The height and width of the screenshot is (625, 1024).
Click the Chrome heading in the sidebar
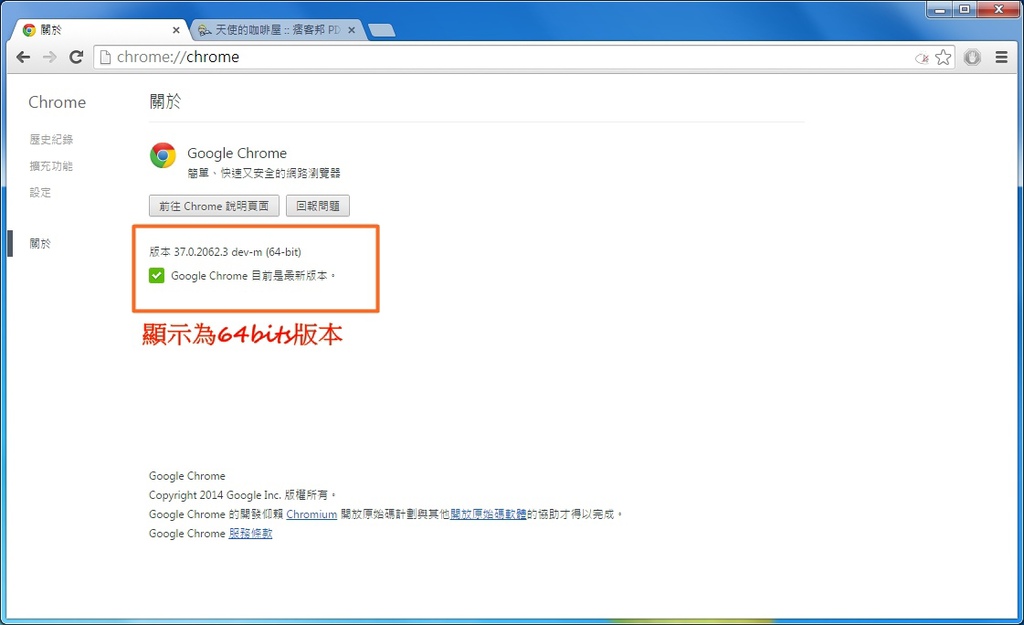[x=57, y=103]
